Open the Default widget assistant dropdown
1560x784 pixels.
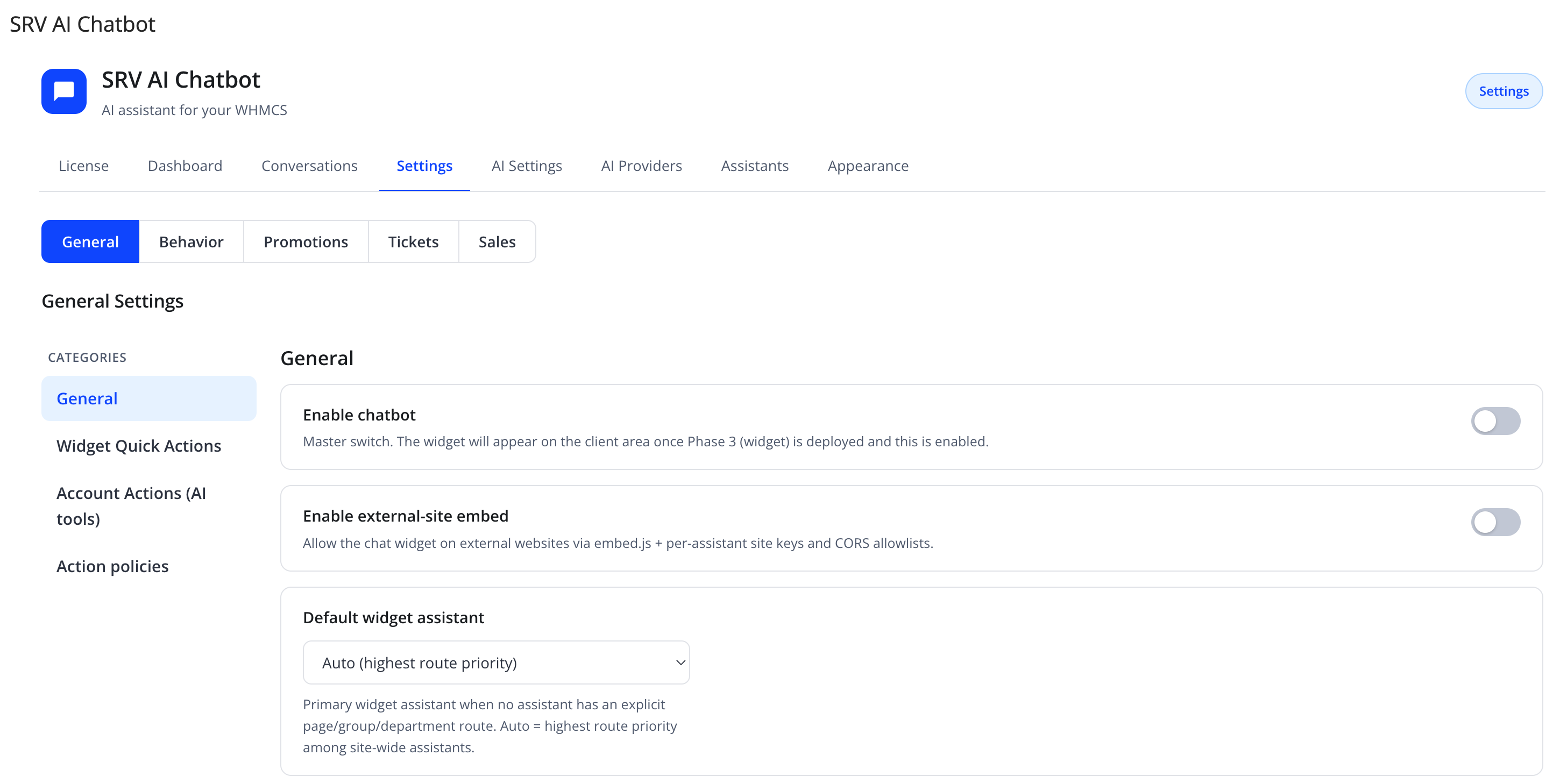coord(496,662)
